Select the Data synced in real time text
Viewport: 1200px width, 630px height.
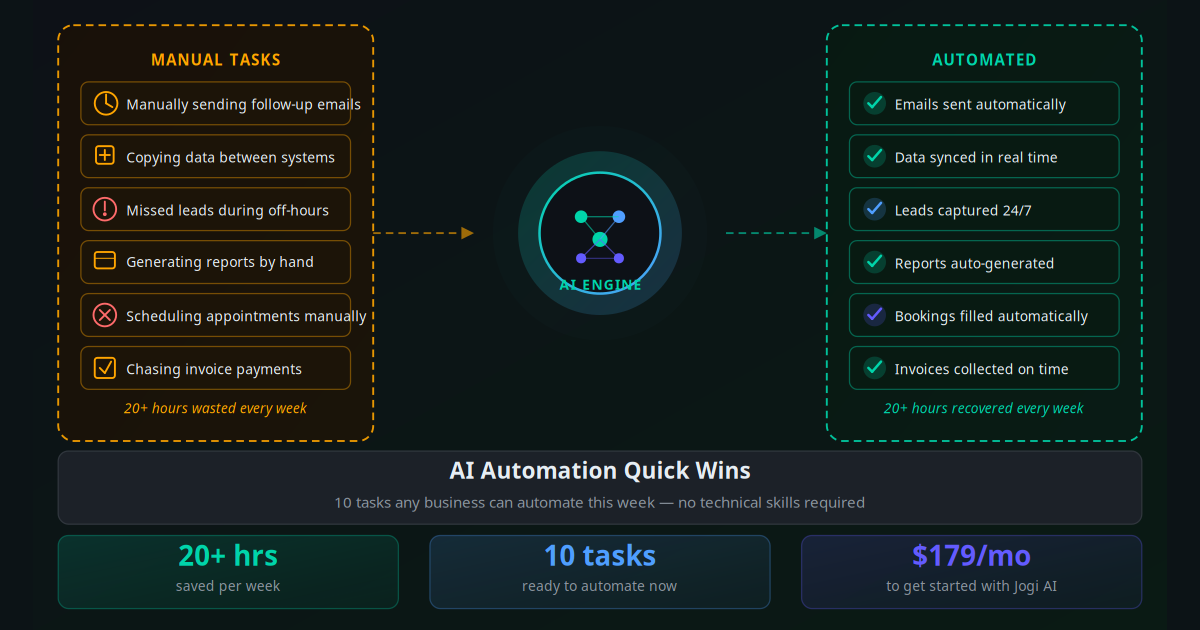point(976,157)
